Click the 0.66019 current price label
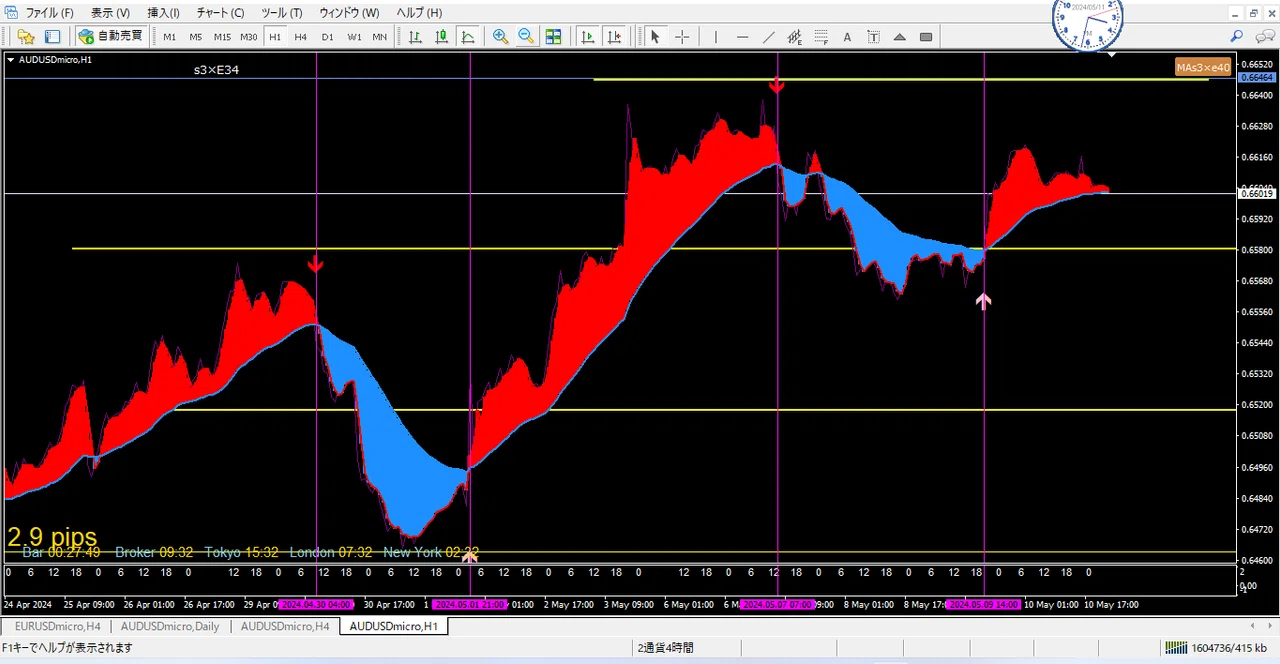Screen dimensions: 1280x664 1256,193
